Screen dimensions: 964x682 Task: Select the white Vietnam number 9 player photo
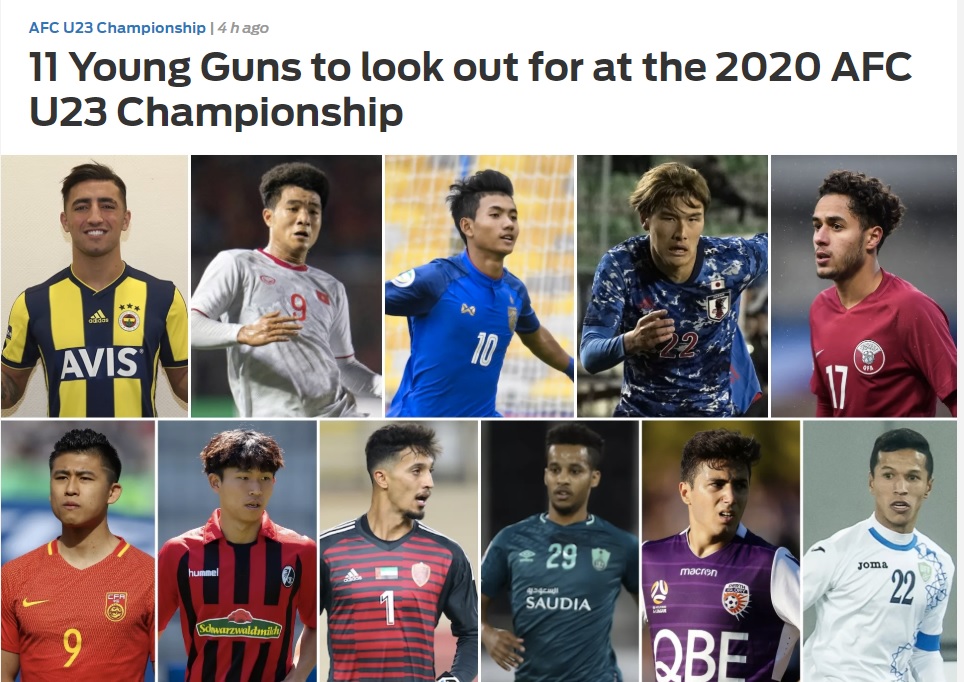coord(286,286)
